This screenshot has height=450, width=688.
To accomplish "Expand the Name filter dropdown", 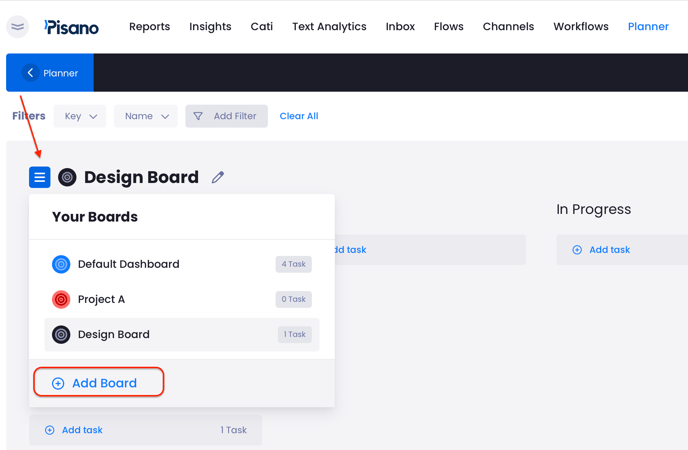I will (146, 116).
